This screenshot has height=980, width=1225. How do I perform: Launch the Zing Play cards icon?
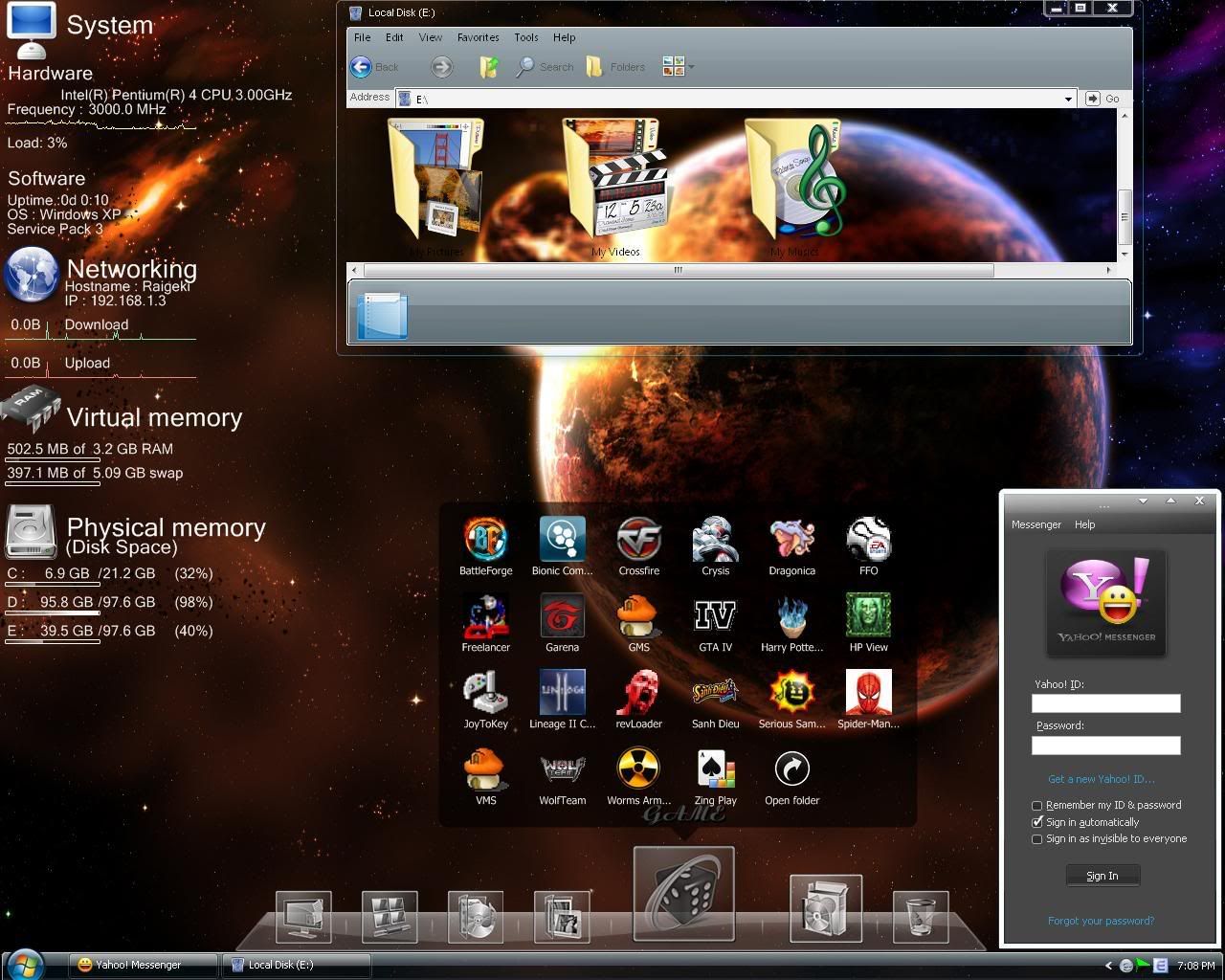(x=715, y=769)
